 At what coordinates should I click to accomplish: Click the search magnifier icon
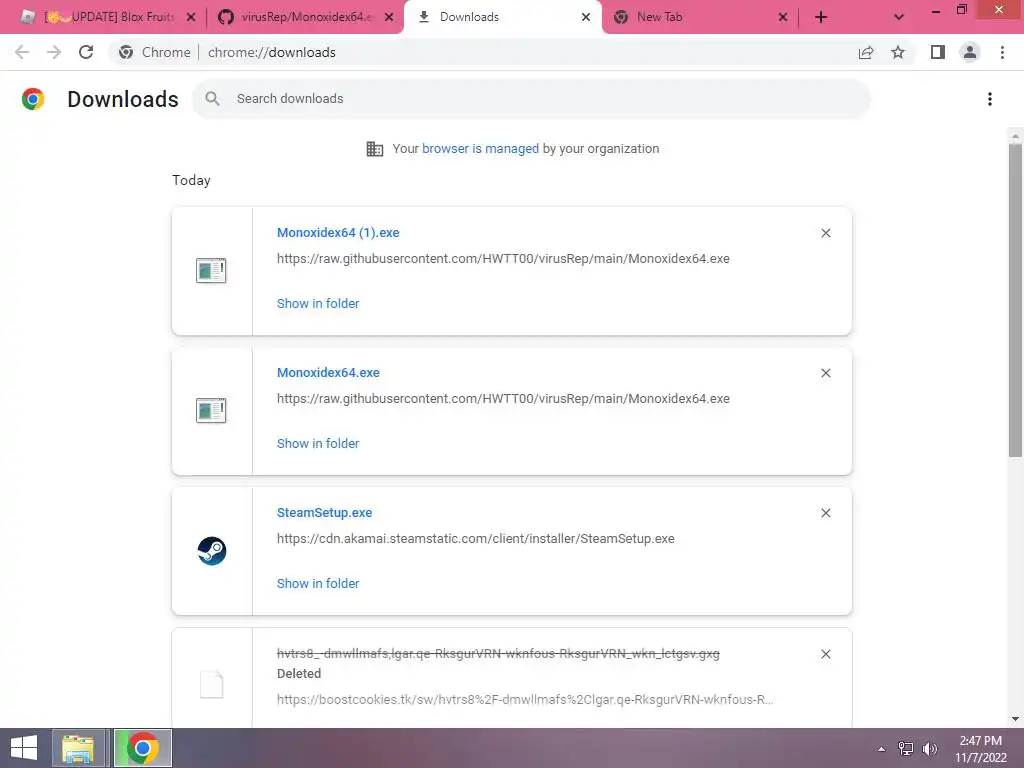click(x=212, y=99)
